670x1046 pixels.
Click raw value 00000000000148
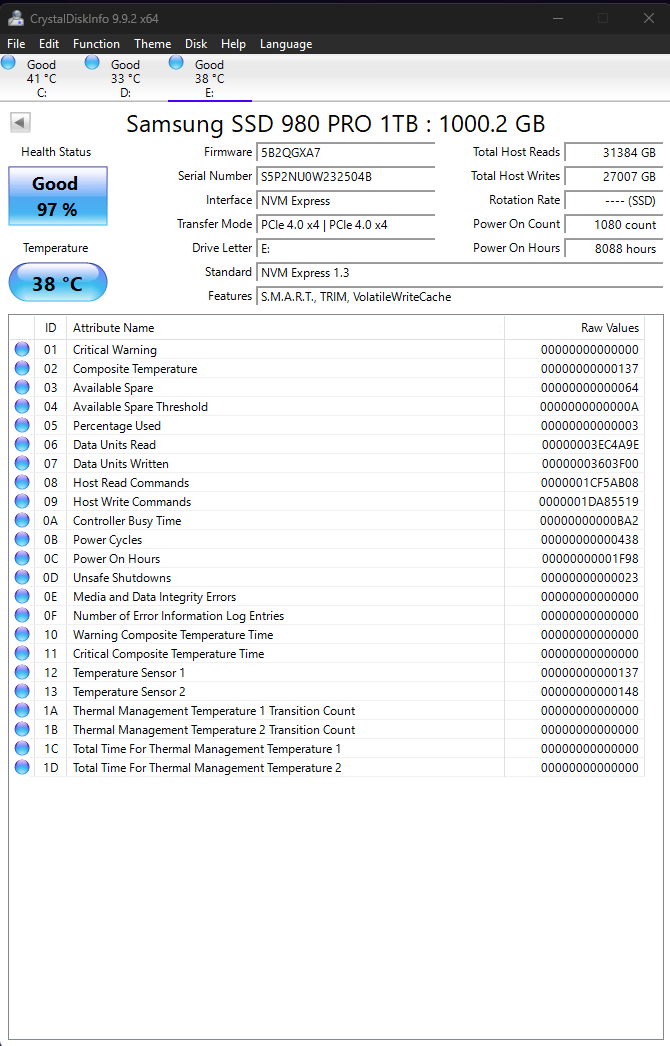coord(589,691)
